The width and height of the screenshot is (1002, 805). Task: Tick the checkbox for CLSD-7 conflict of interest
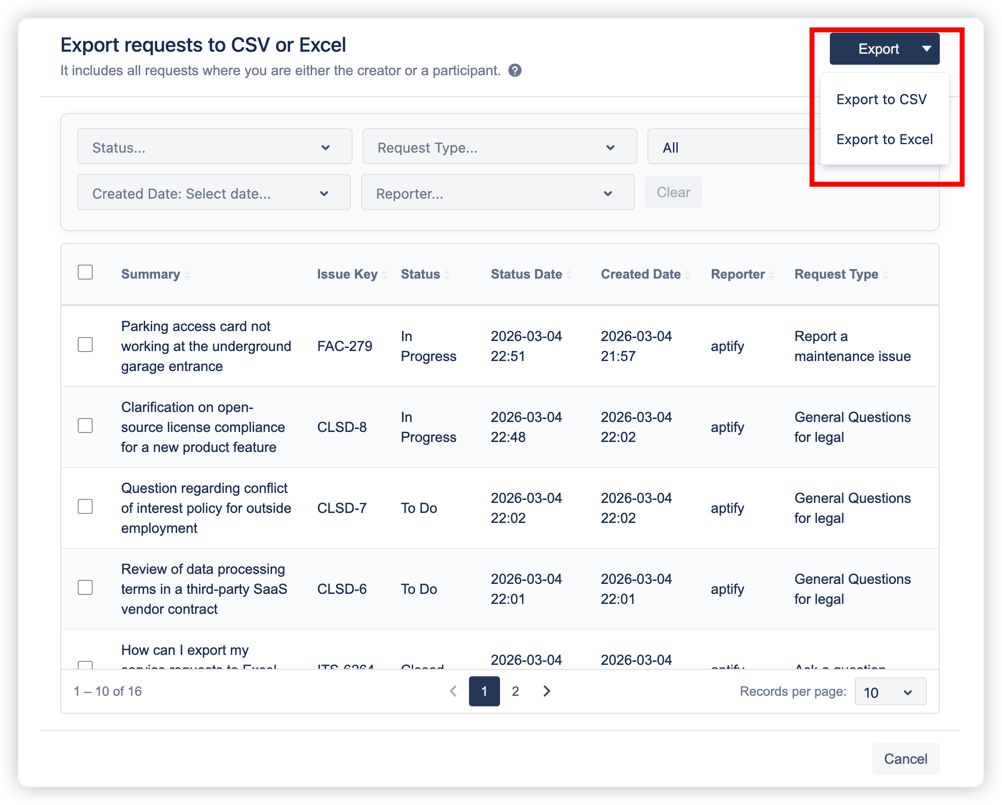coord(85,507)
